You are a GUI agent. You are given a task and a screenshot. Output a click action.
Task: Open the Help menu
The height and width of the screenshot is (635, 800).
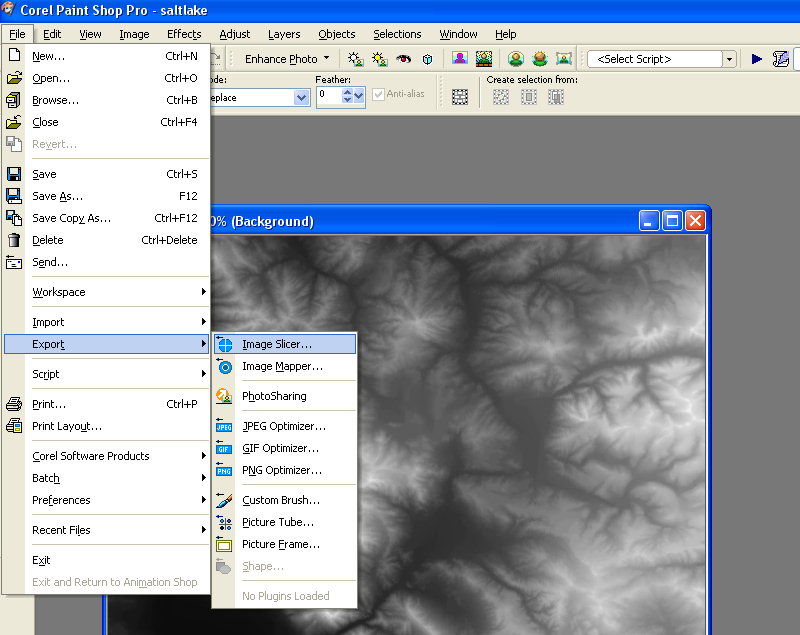click(506, 34)
